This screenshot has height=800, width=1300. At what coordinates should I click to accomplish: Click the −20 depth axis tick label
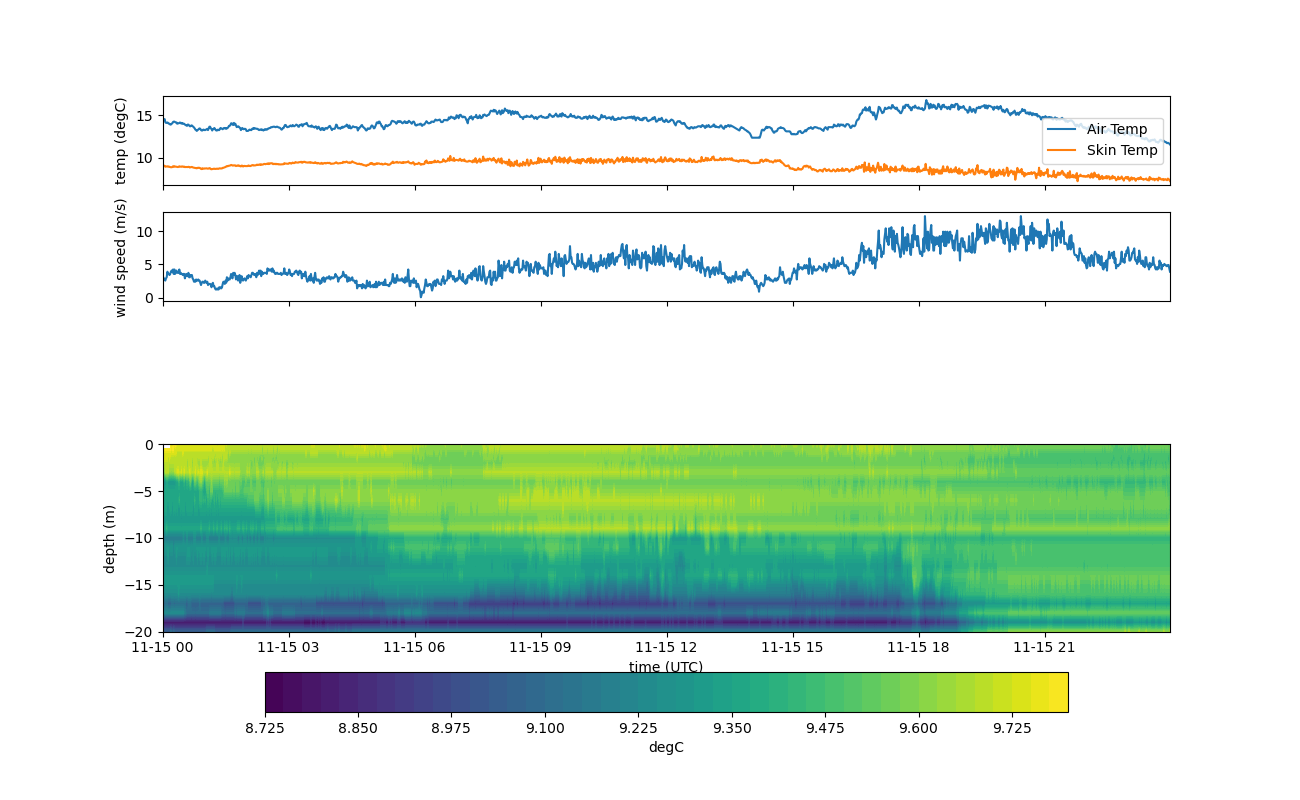click(143, 632)
